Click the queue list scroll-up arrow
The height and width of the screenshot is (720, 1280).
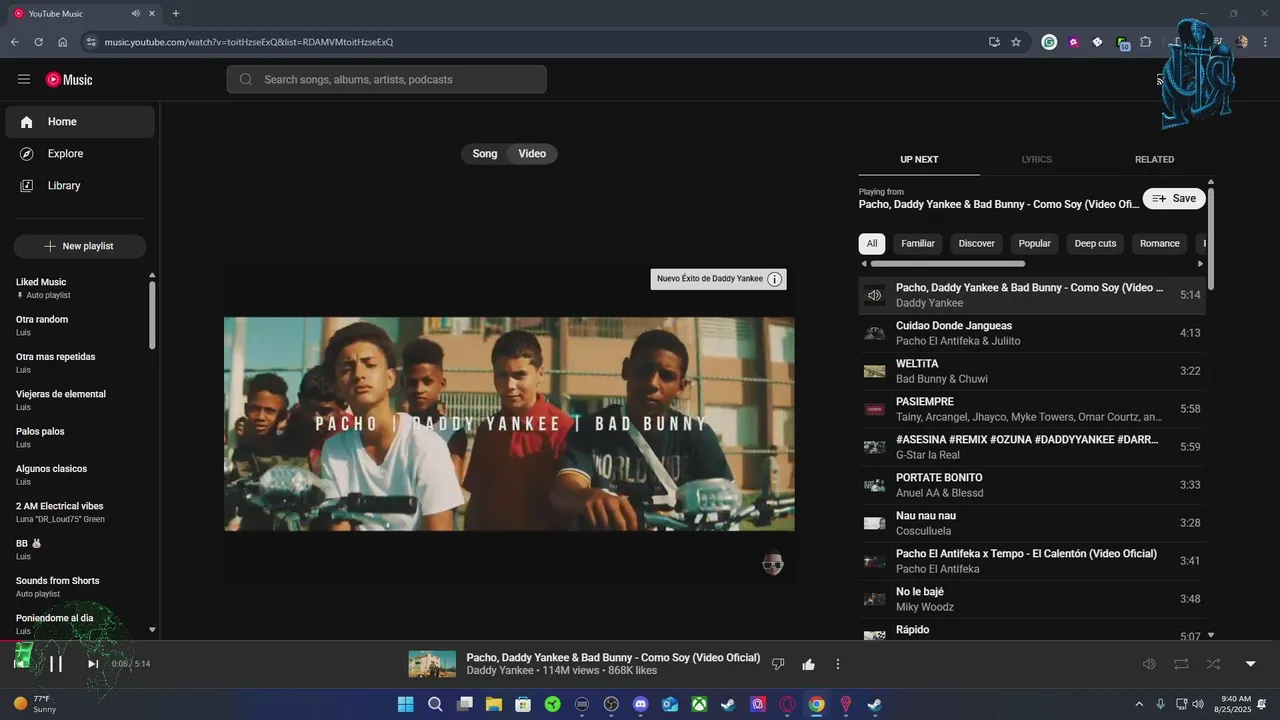(1211, 181)
